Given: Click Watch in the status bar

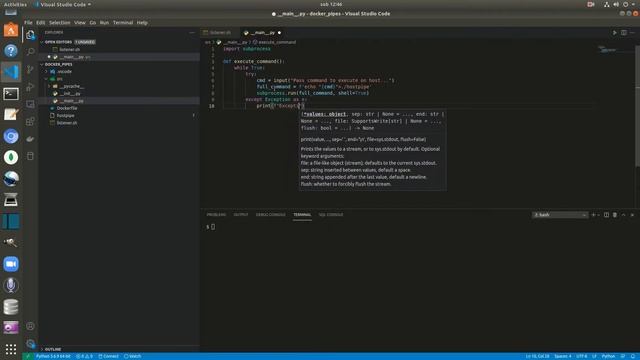Looking at the screenshot, I should (x=133, y=356).
